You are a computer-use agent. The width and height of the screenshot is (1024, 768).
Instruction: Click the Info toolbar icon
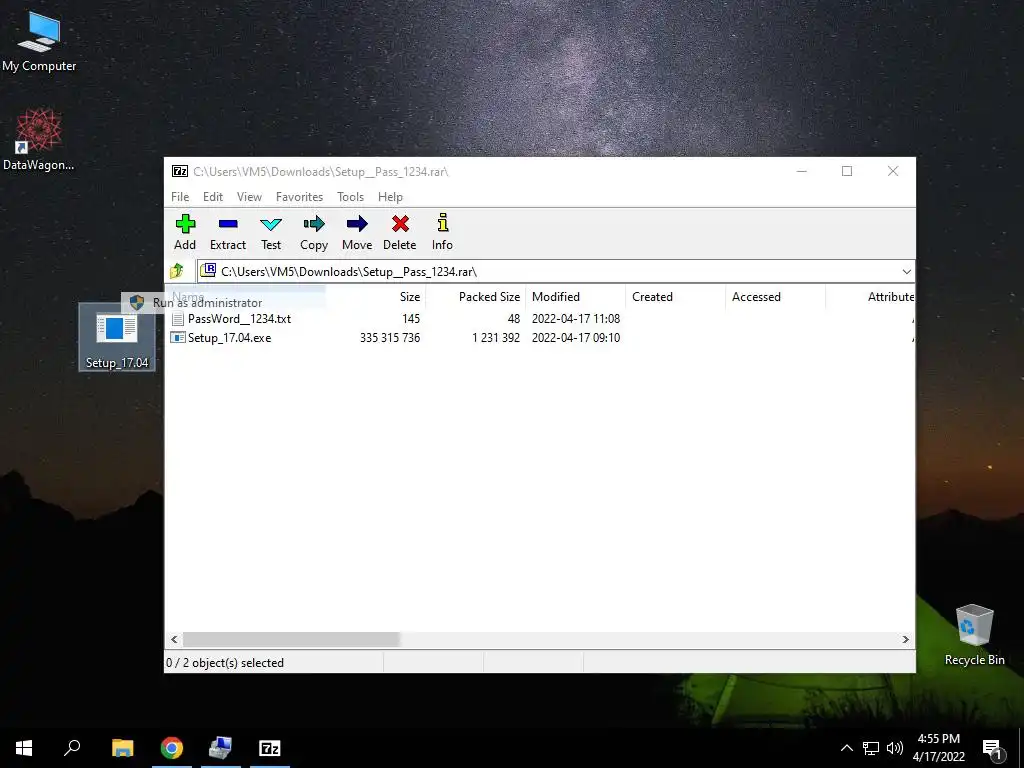click(443, 223)
